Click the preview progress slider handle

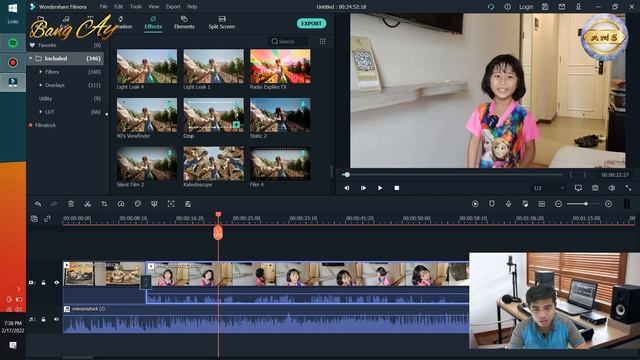coord(347,175)
